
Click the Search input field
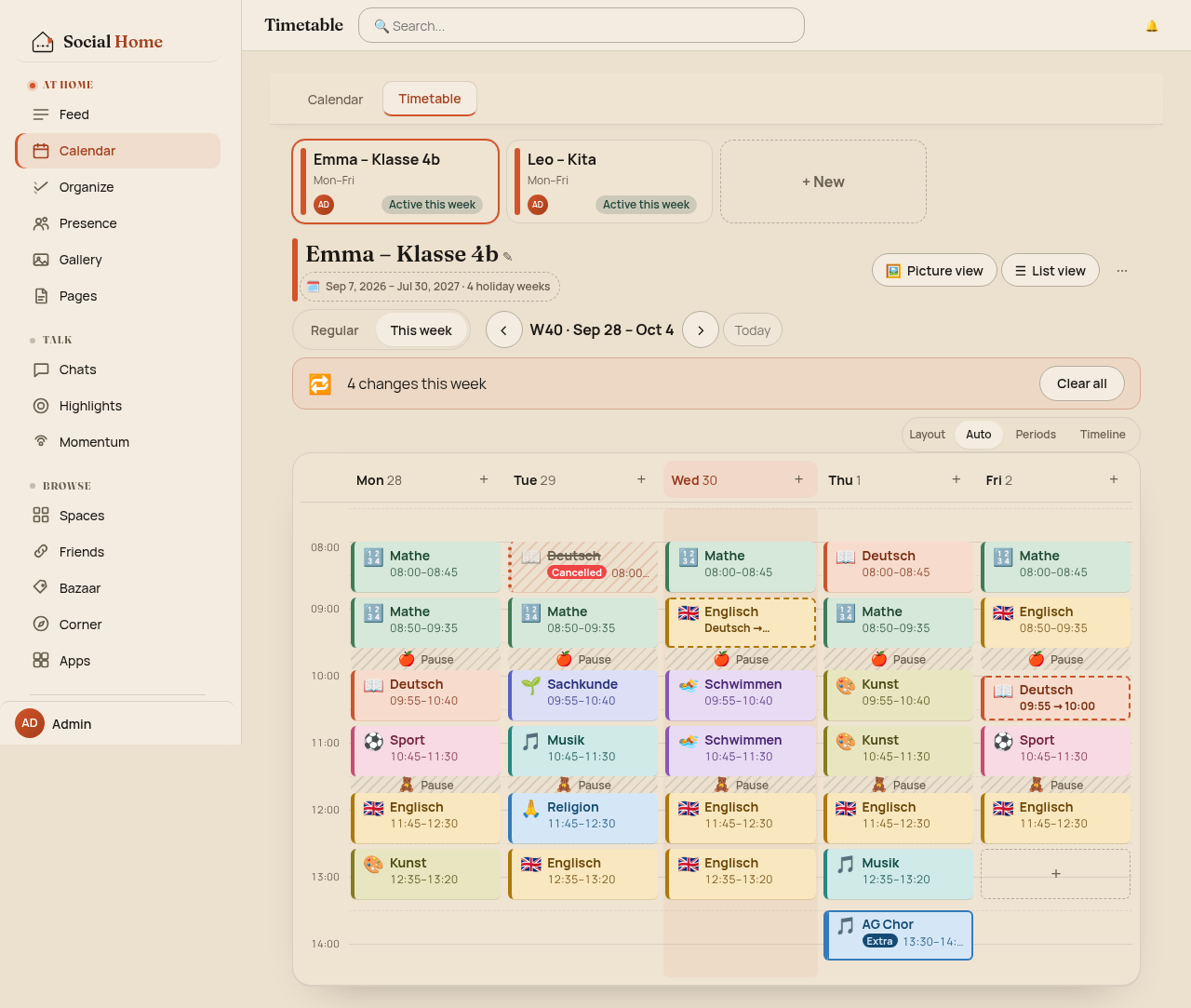(x=582, y=25)
